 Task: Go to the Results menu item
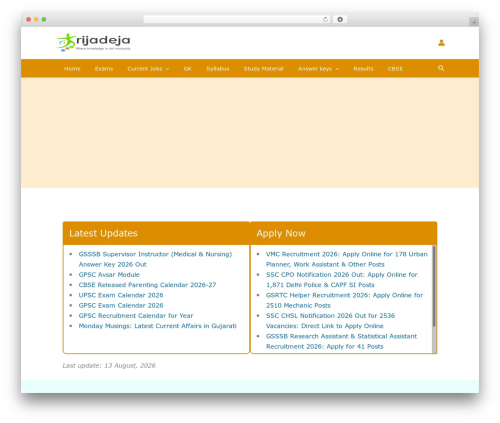tap(363, 69)
